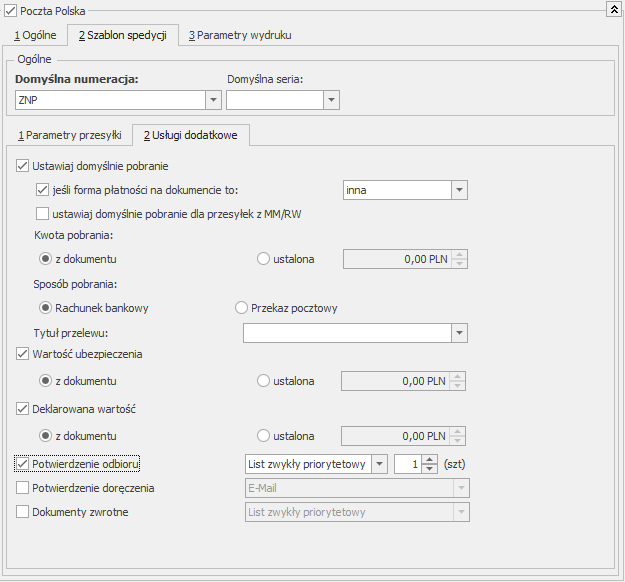Enable pobranie dla przesyłek z MM/RW
The image size is (625, 582).
tap(42, 214)
